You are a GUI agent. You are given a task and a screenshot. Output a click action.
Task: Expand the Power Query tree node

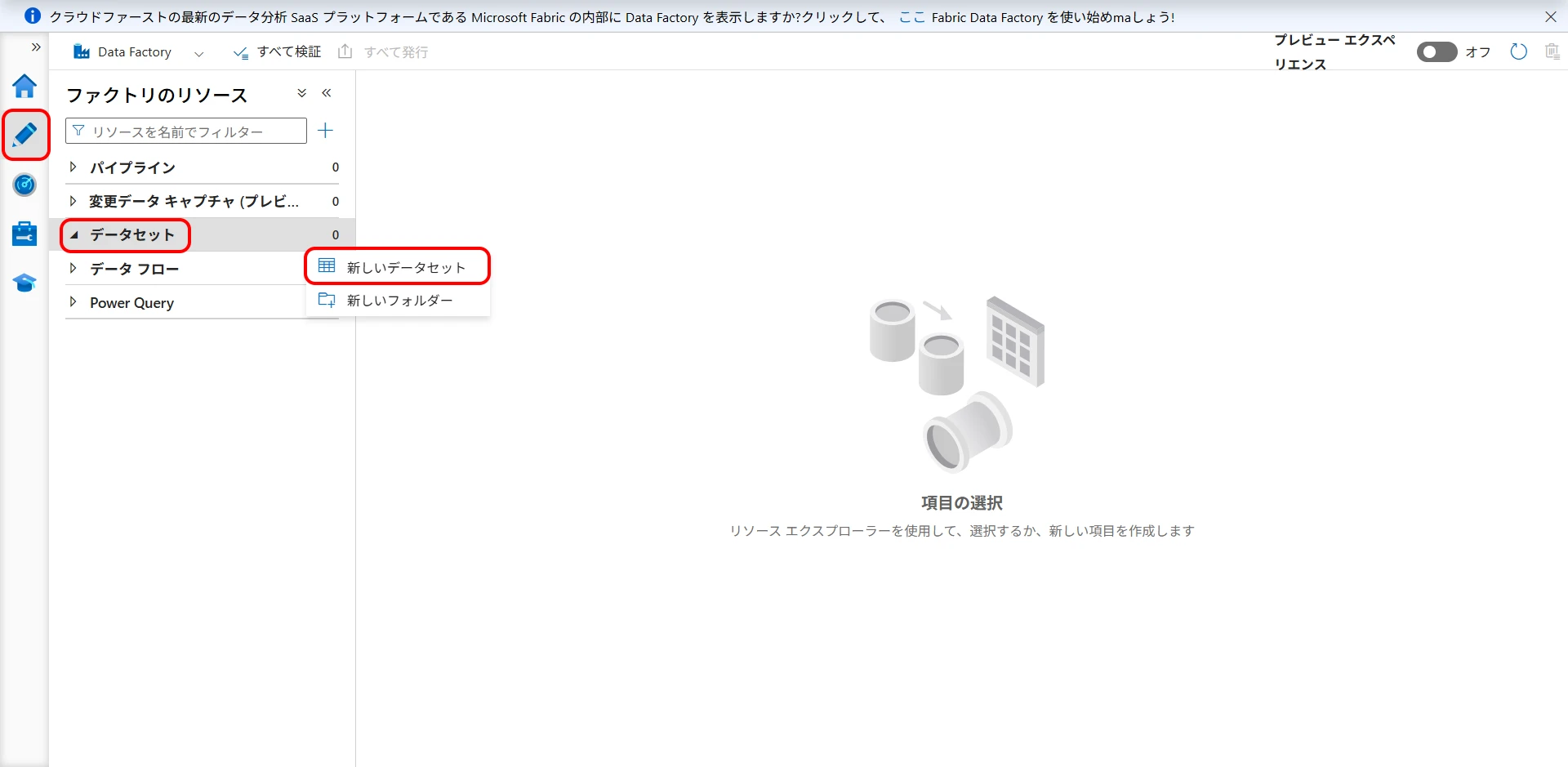click(73, 302)
